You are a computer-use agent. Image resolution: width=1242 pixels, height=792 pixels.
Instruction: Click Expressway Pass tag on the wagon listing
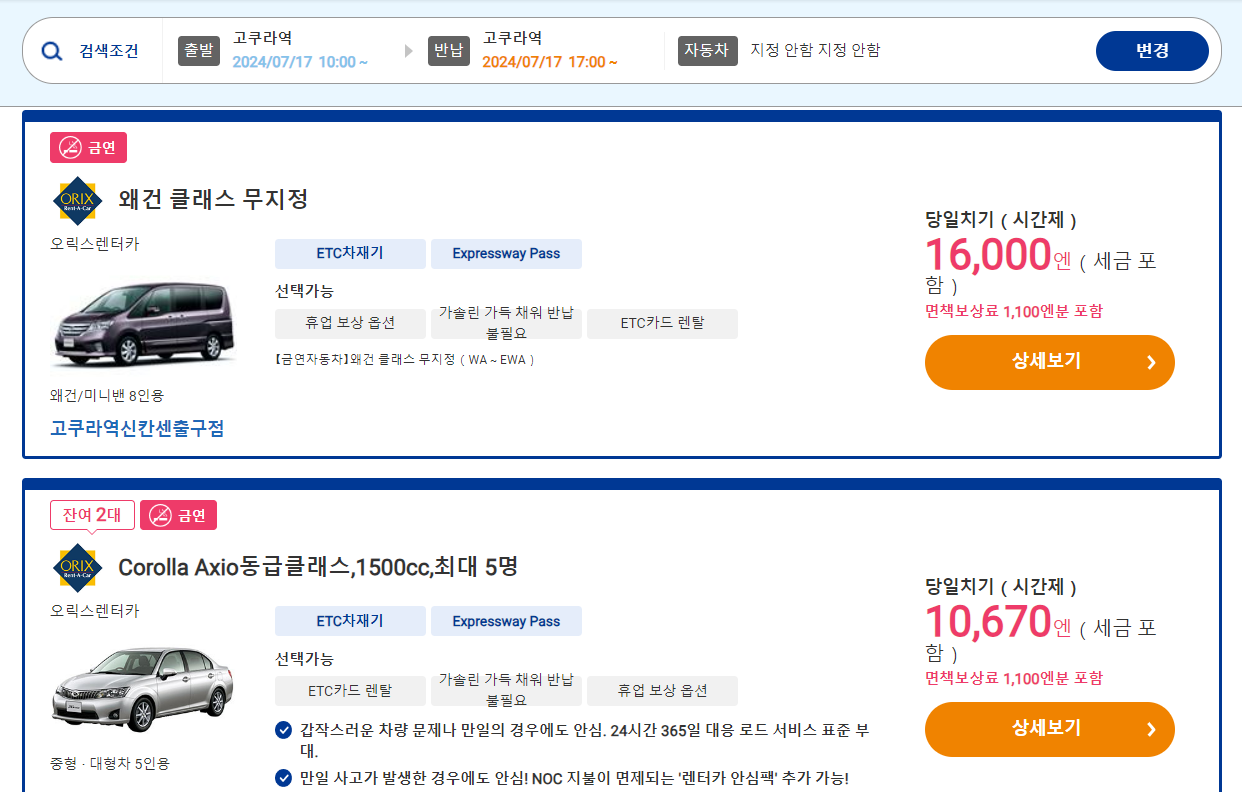[x=506, y=253]
